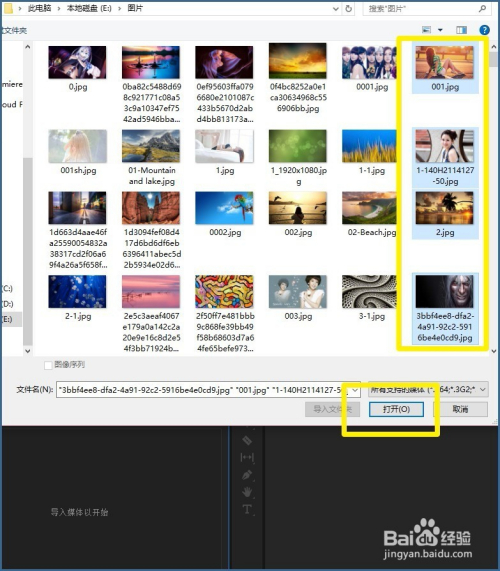Enable the 图像序列 checkbox
500x571 pixels.
48,365
